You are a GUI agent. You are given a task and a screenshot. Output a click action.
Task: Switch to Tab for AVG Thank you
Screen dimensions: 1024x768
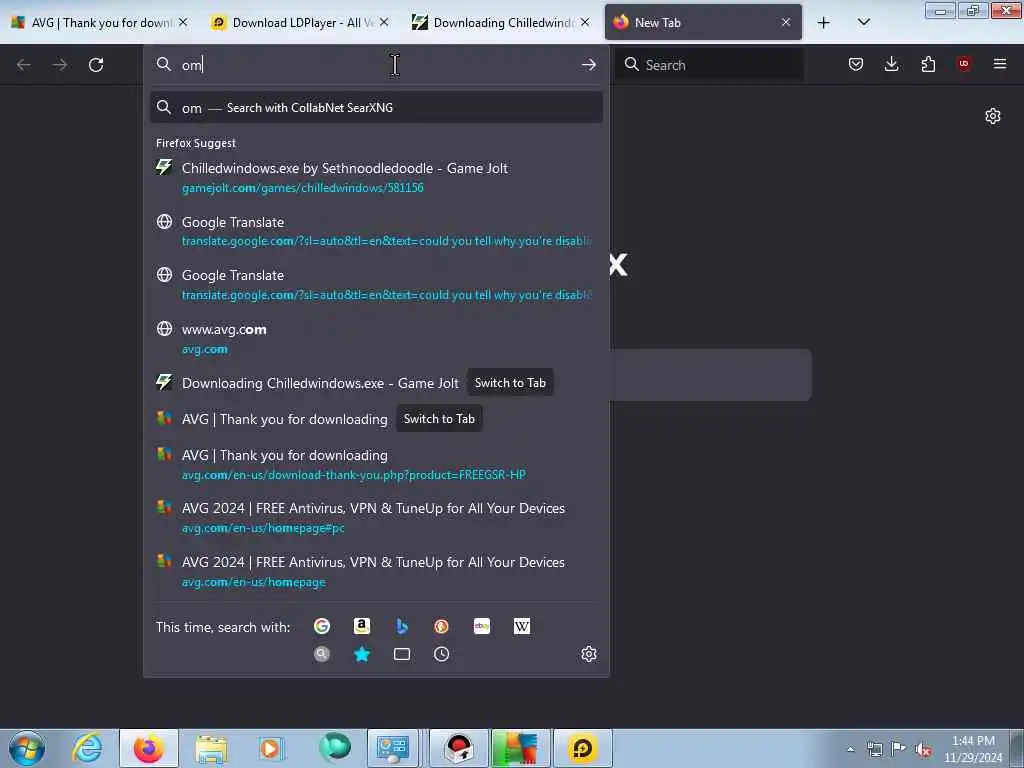pyautogui.click(x=439, y=419)
